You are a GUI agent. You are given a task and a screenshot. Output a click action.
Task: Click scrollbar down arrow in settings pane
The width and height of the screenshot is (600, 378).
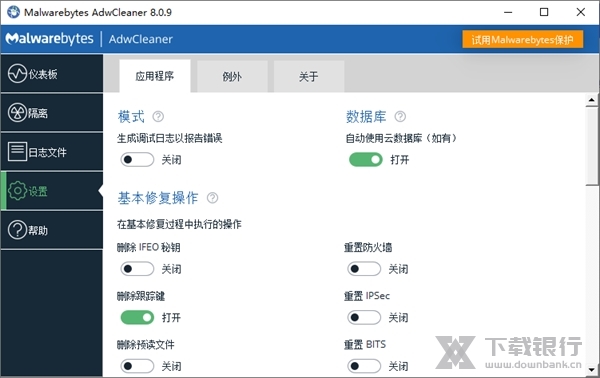click(x=592, y=369)
